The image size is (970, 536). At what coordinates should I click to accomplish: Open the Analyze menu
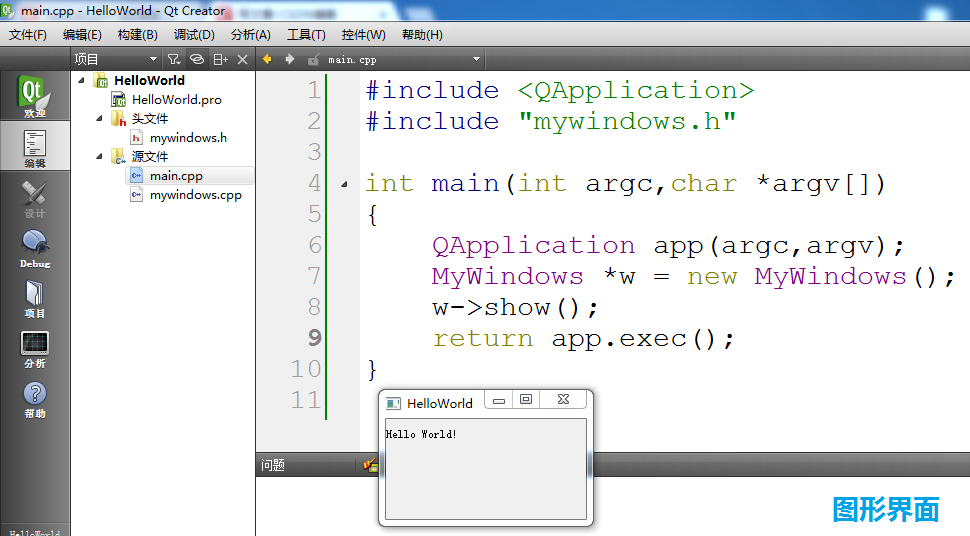pos(251,35)
